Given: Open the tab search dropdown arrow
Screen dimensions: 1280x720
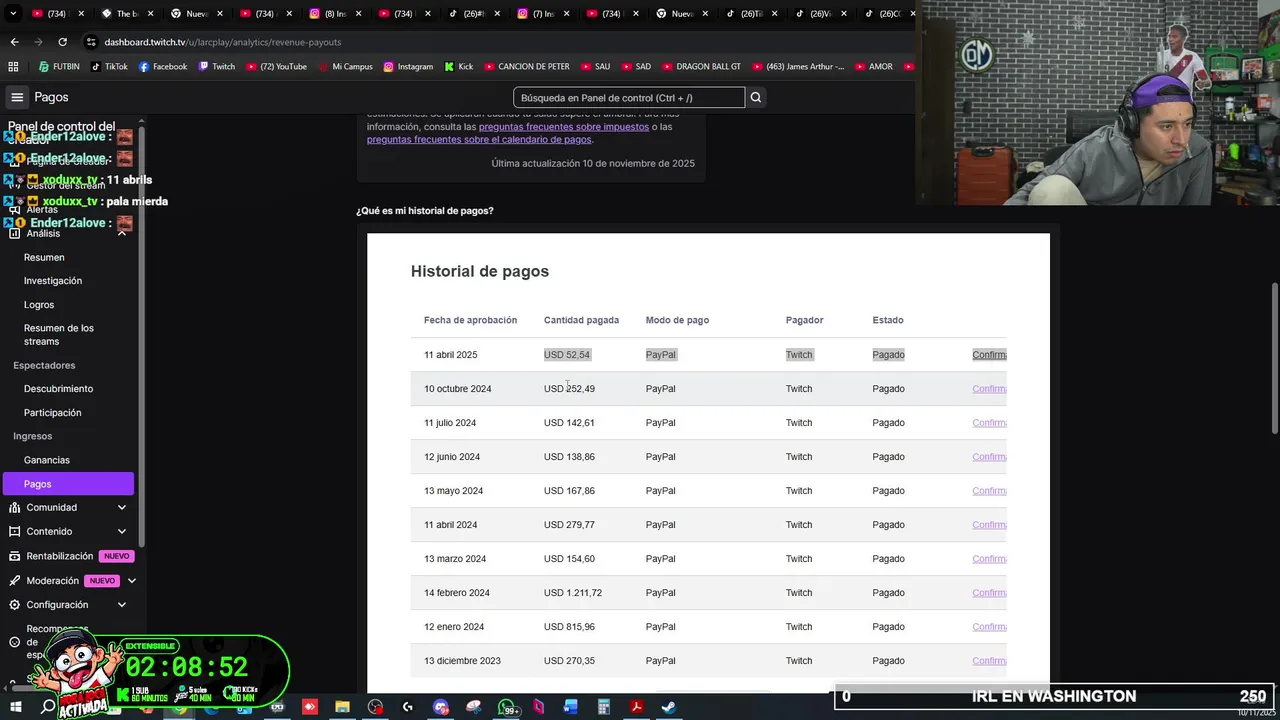Looking at the screenshot, I should click(x=13, y=14).
